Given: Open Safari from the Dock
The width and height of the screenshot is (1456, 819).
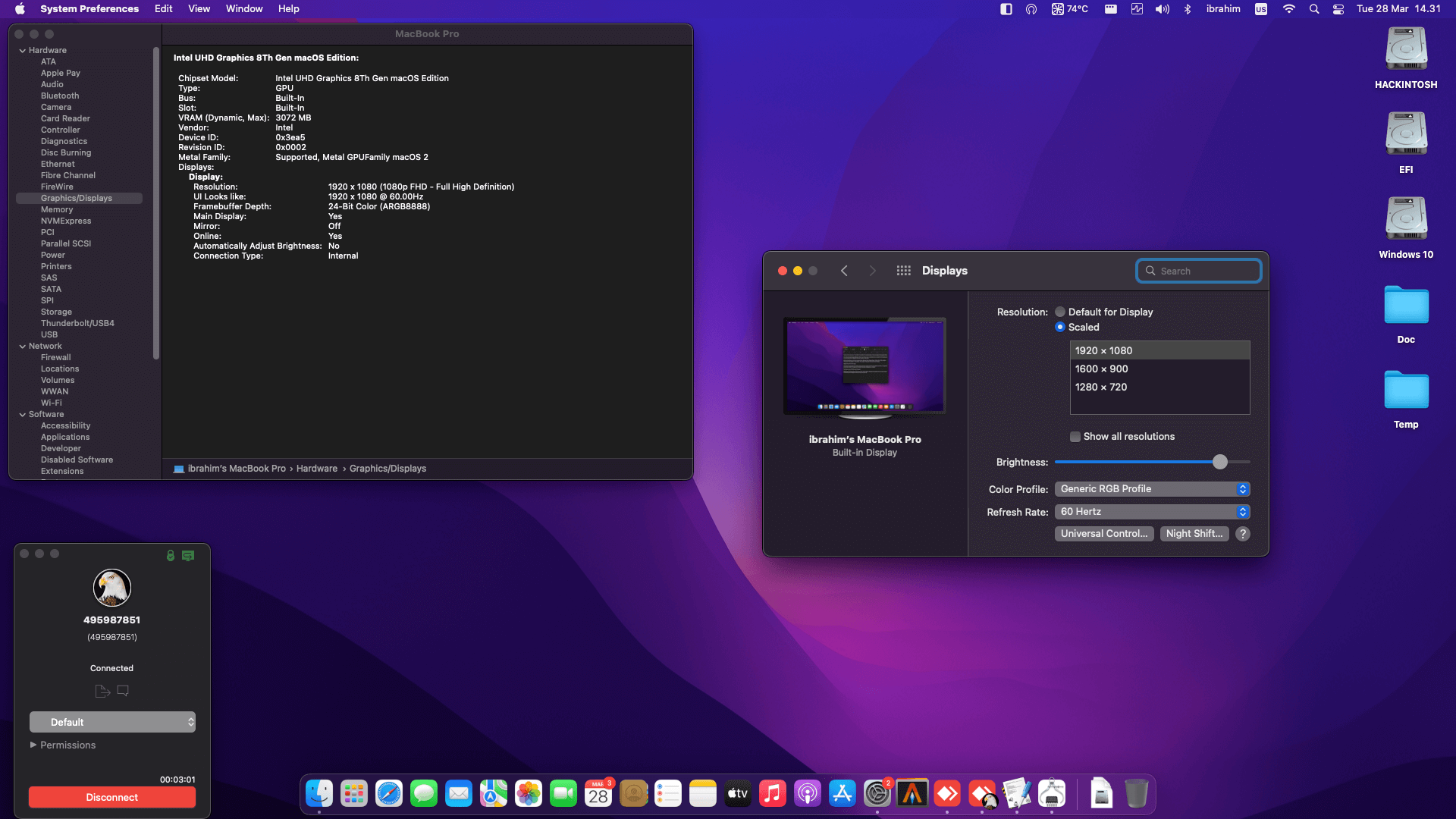Looking at the screenshot, I should 388,793.
